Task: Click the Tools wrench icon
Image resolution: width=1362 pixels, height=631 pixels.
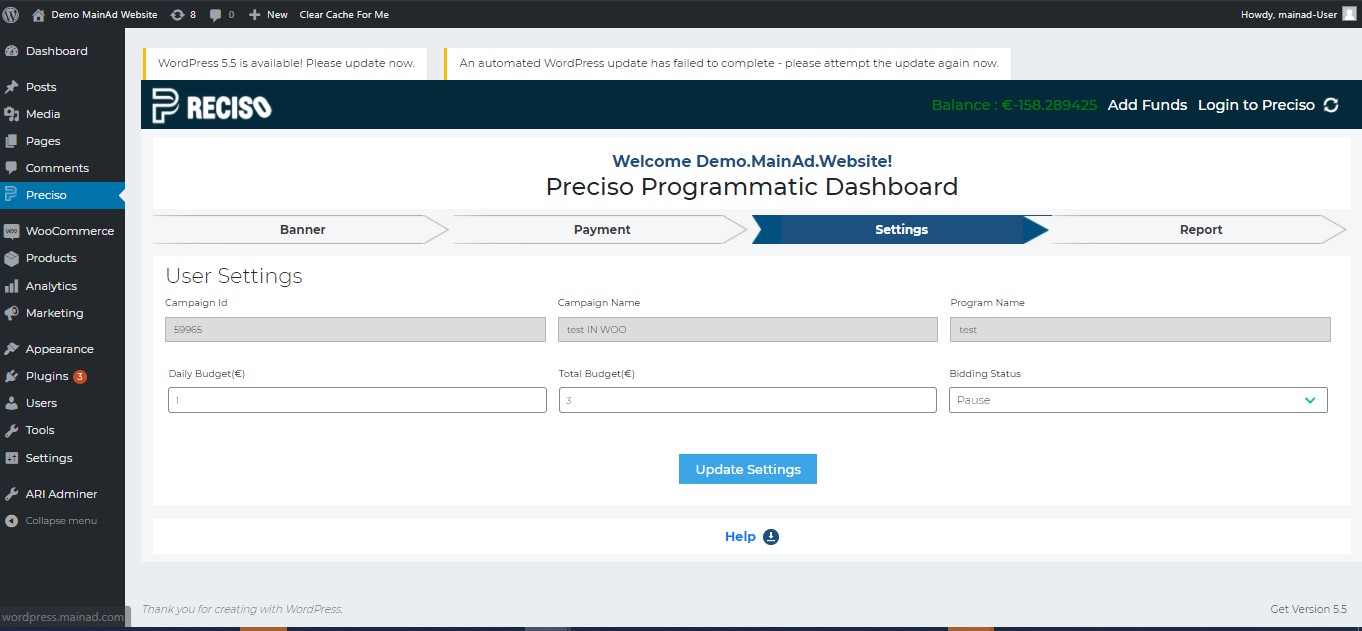Action: [x=12, y=430]
